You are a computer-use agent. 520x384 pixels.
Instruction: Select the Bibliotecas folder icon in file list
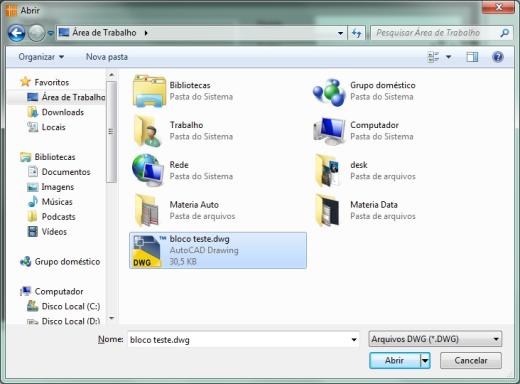[x=149, y=91]
